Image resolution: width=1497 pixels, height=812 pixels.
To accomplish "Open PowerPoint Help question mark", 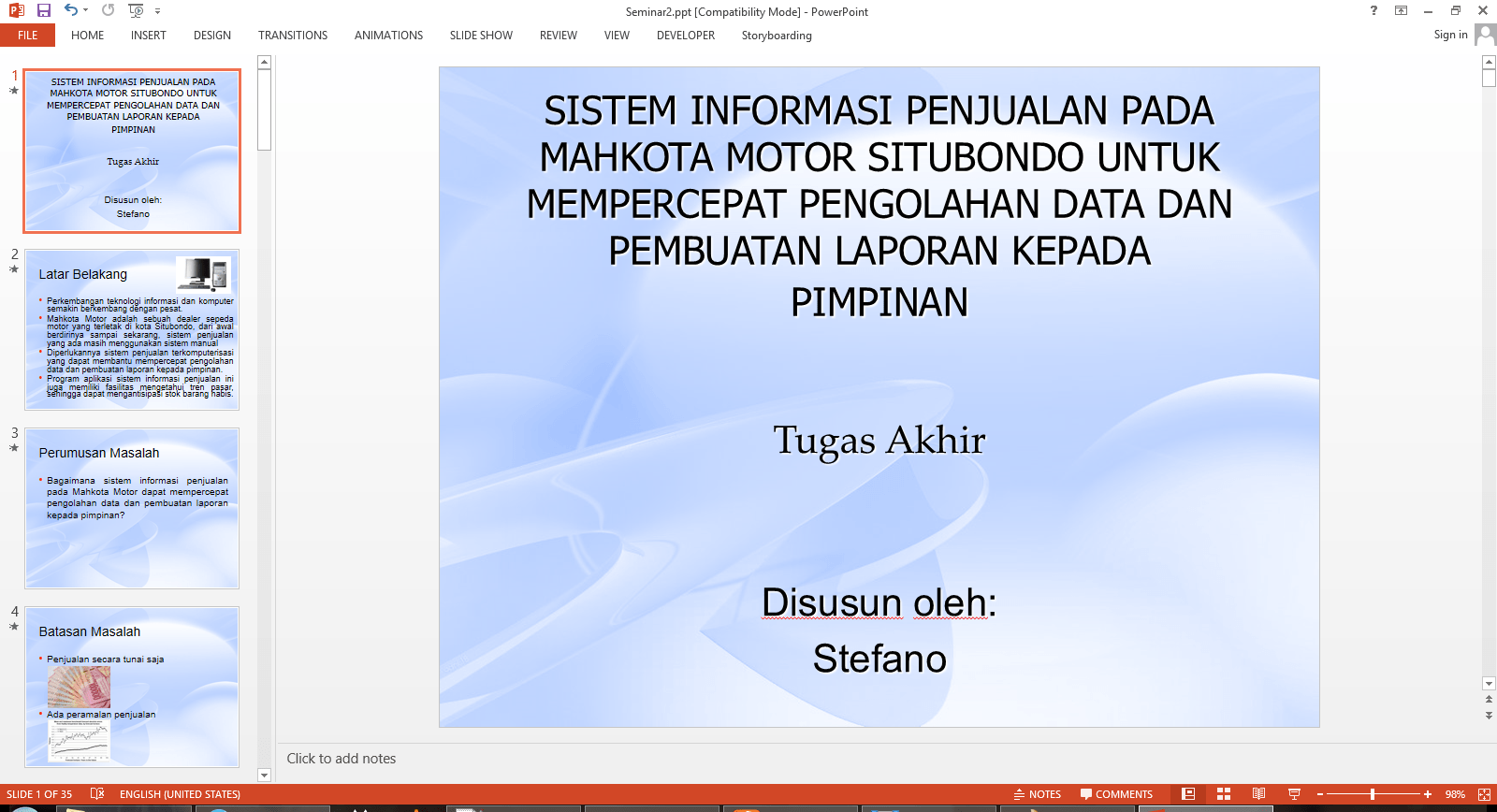I will (x=1373, y=11).
